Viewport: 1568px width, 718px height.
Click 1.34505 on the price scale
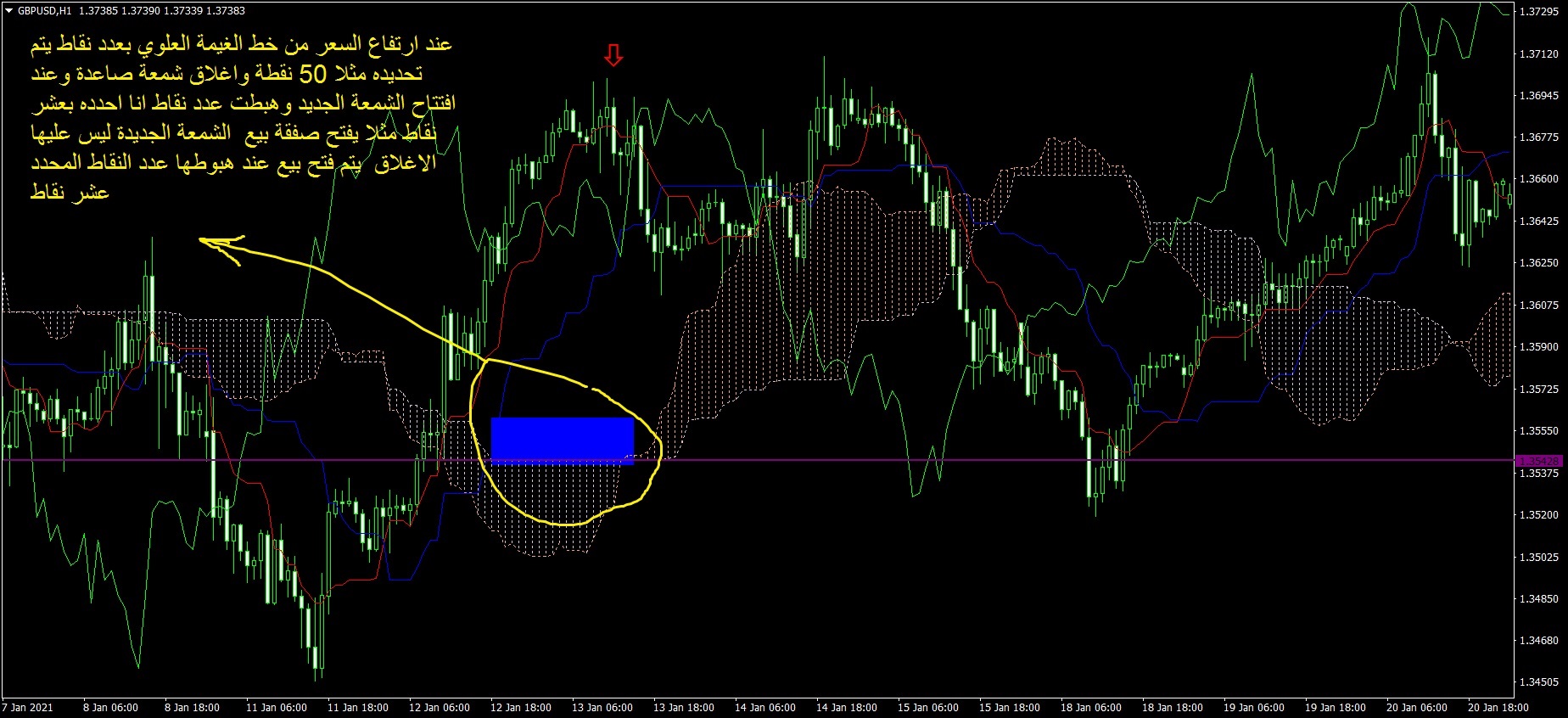click(1538, 682)
